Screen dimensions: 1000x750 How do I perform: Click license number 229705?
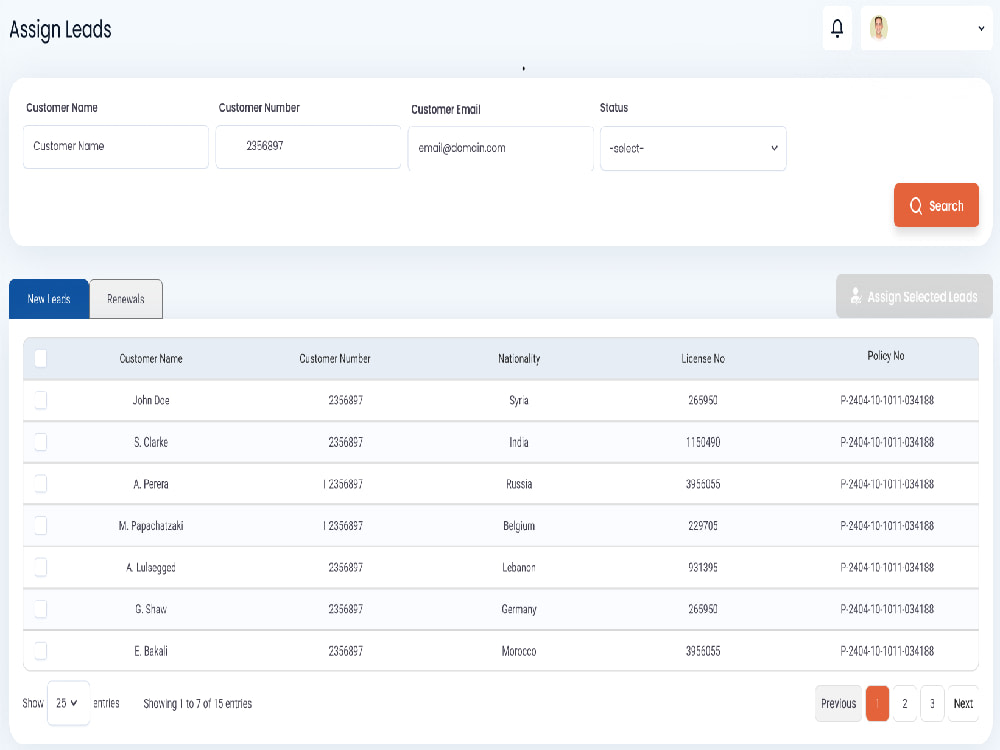[703, 526]
